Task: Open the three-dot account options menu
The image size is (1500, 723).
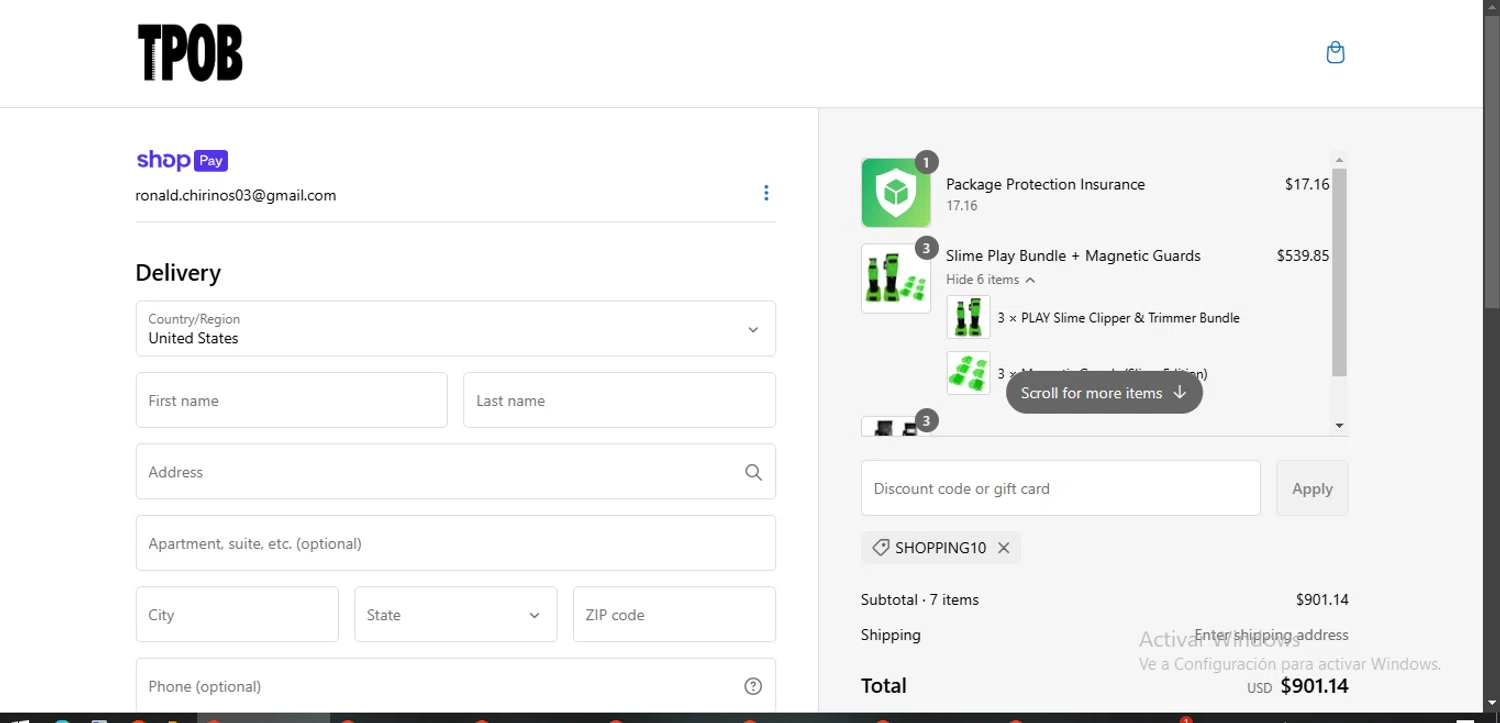Action: point(766,193)
